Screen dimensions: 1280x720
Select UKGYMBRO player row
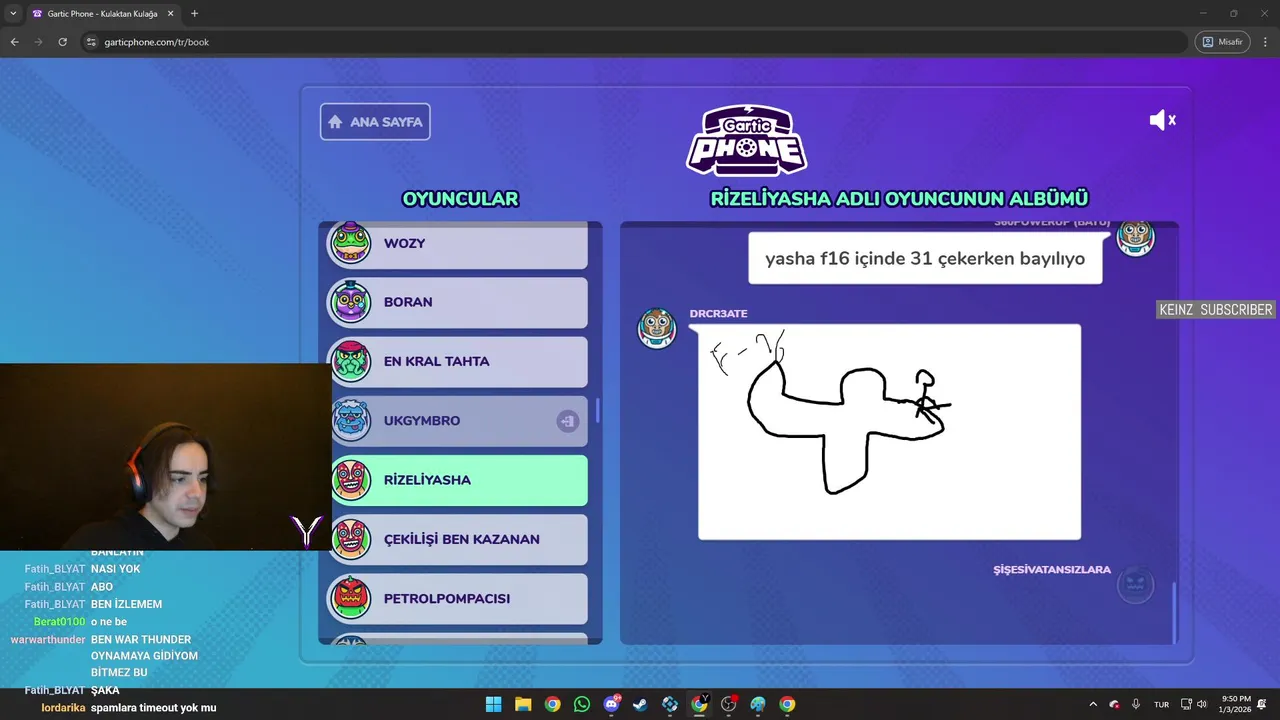click(x=459, y=421)
